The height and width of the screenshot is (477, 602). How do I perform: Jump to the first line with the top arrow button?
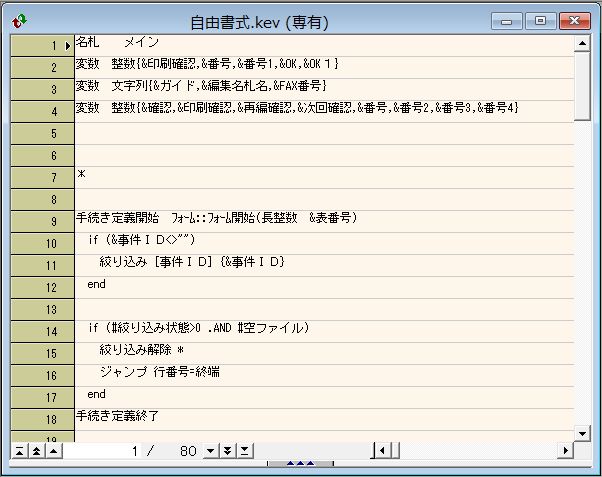click(19, 451)
